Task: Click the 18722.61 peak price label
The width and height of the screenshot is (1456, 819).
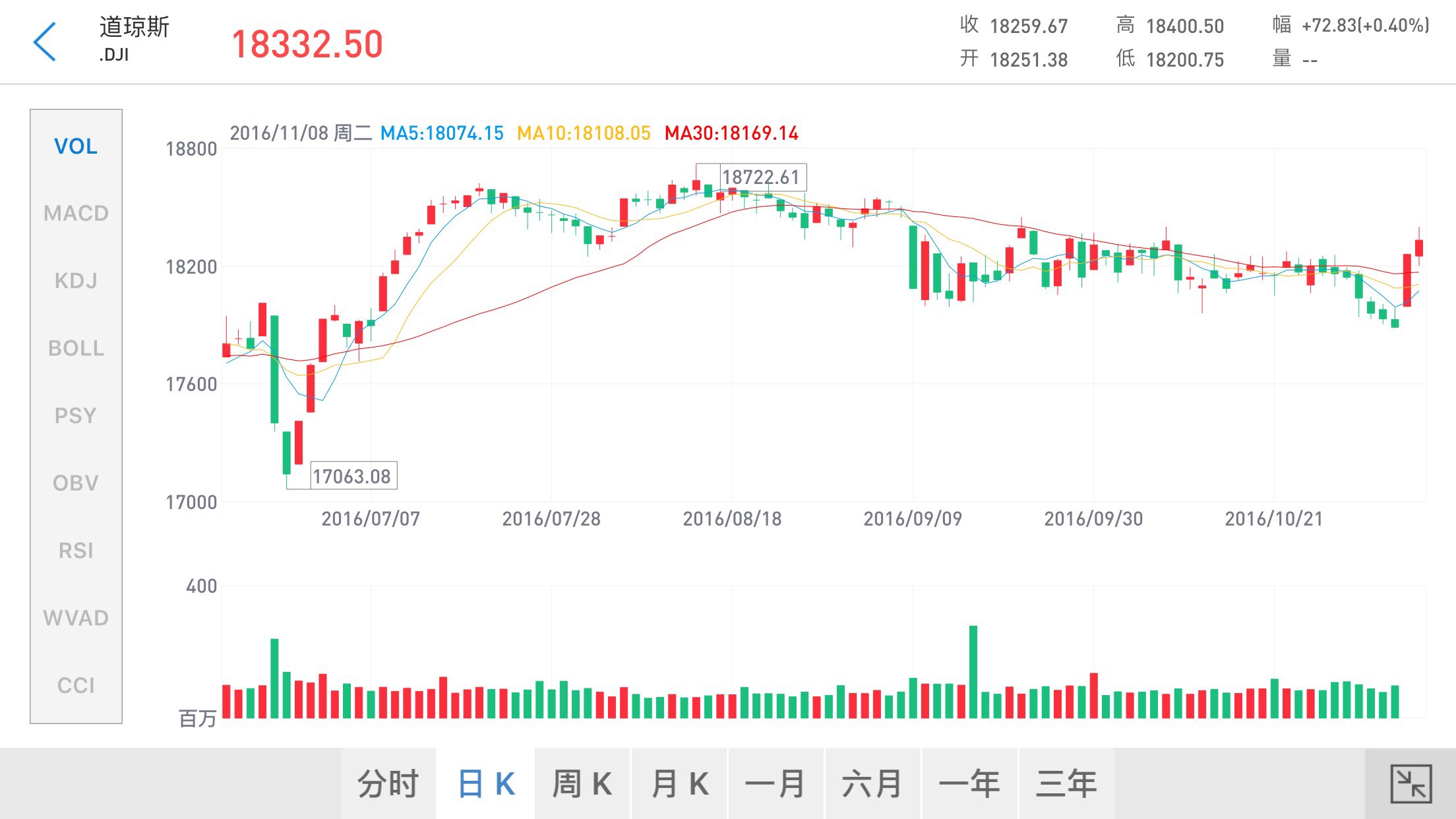Action: click(762, 177)
